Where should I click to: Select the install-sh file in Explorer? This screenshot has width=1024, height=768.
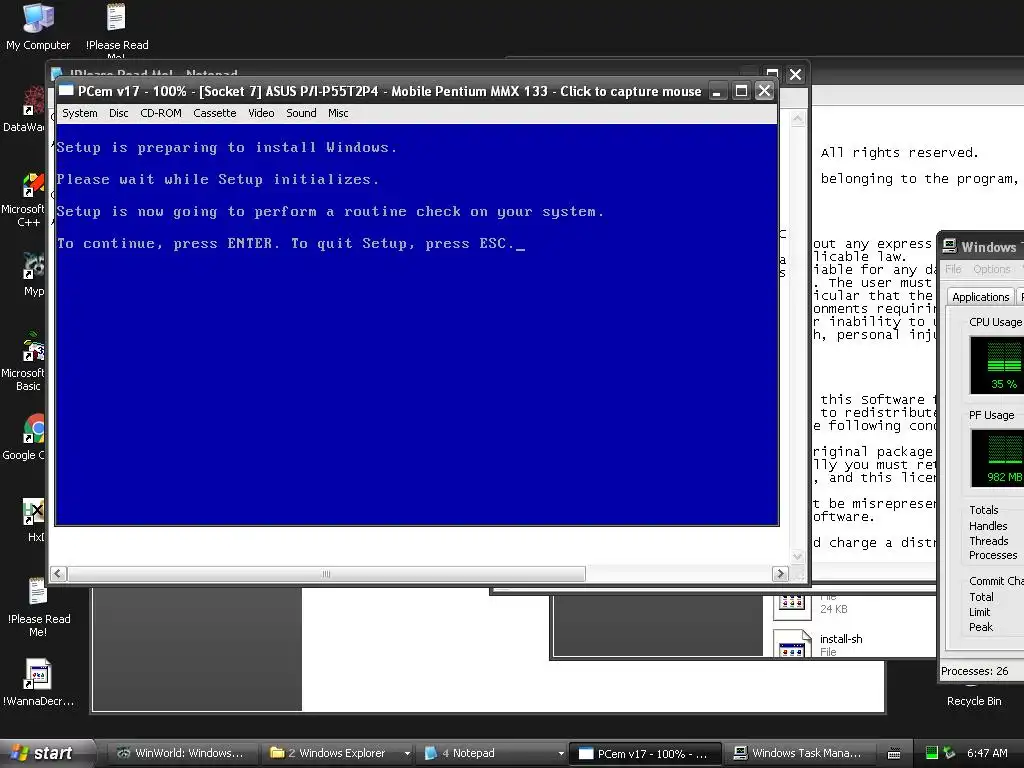coord(841,639)
